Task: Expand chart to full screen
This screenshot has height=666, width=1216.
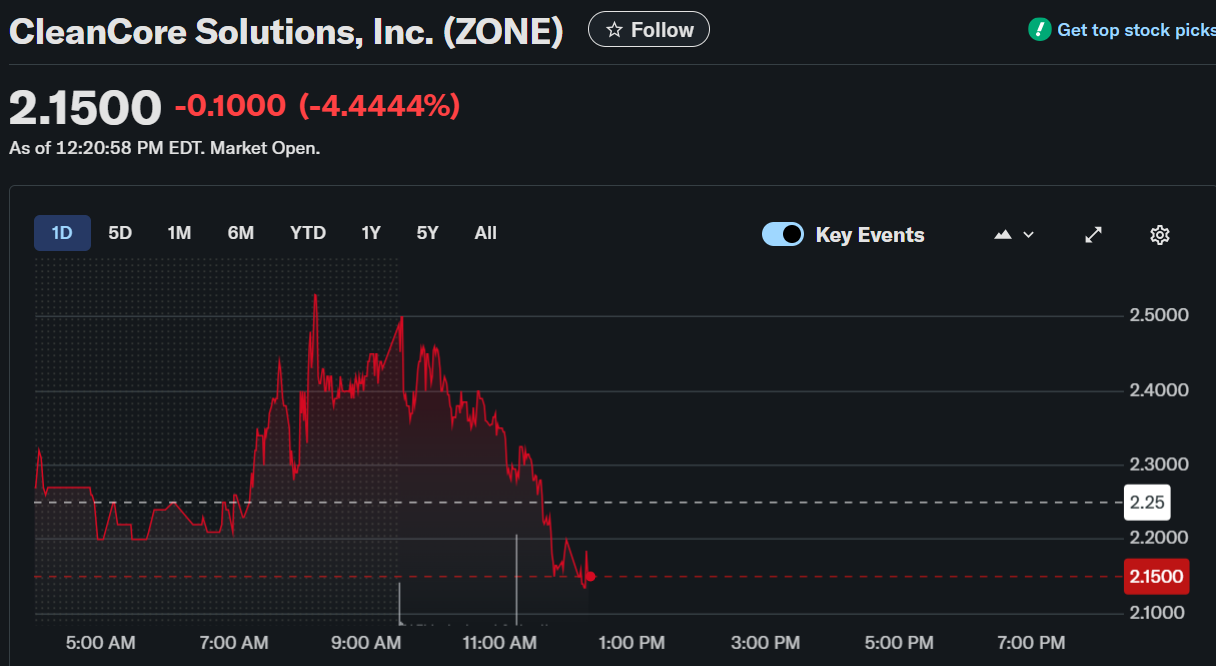Action: (1094, 235)
